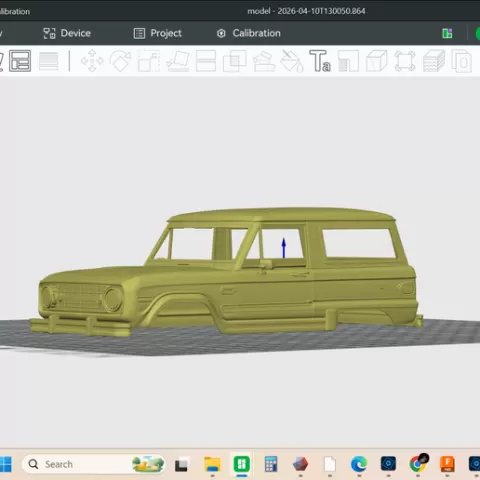Click the plain cube icon in toolbar
This screenshot has height=480, width=480.
coord(377,61)
